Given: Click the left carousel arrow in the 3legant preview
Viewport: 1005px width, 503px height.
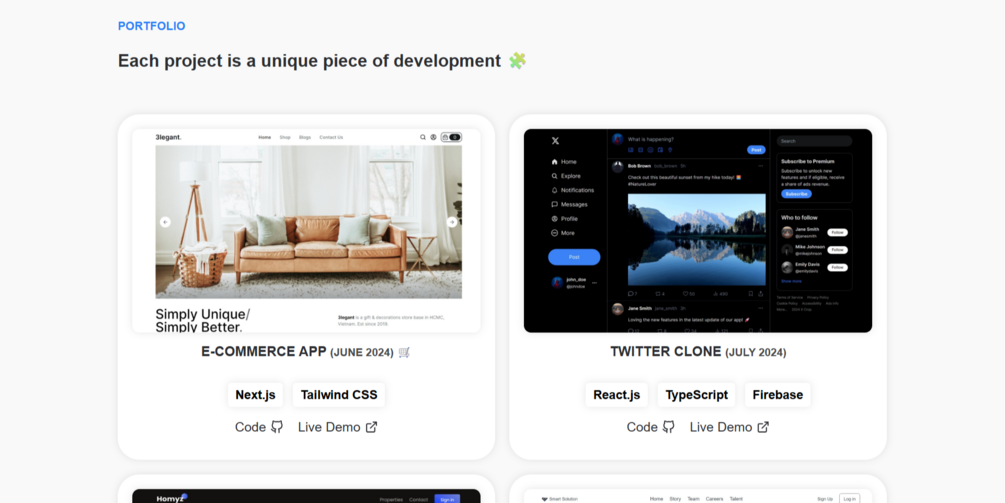Looking at the screenshot, I should tap(165, 222).
